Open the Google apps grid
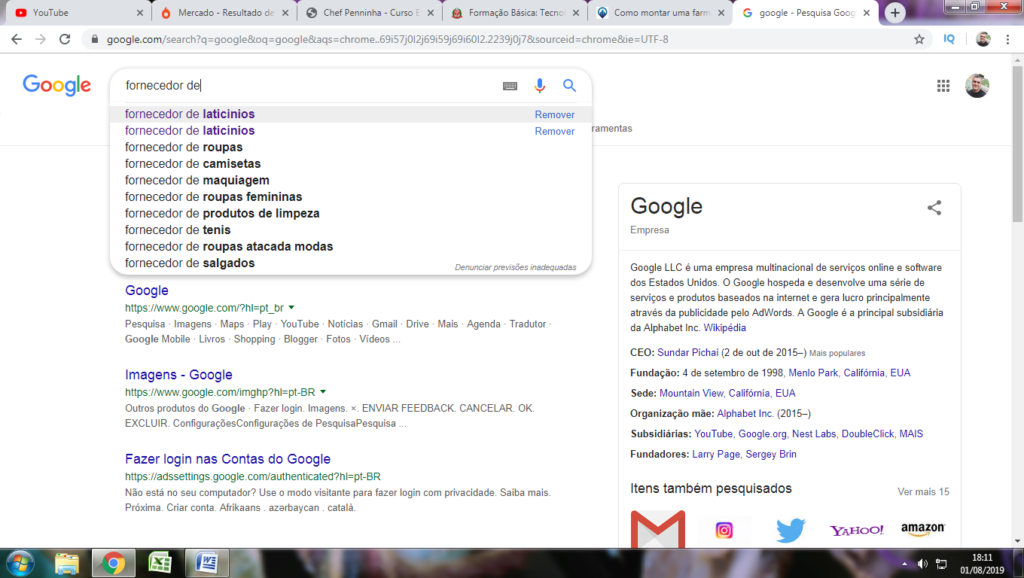The image size is (1024, 578). click(x=943, y=86)
